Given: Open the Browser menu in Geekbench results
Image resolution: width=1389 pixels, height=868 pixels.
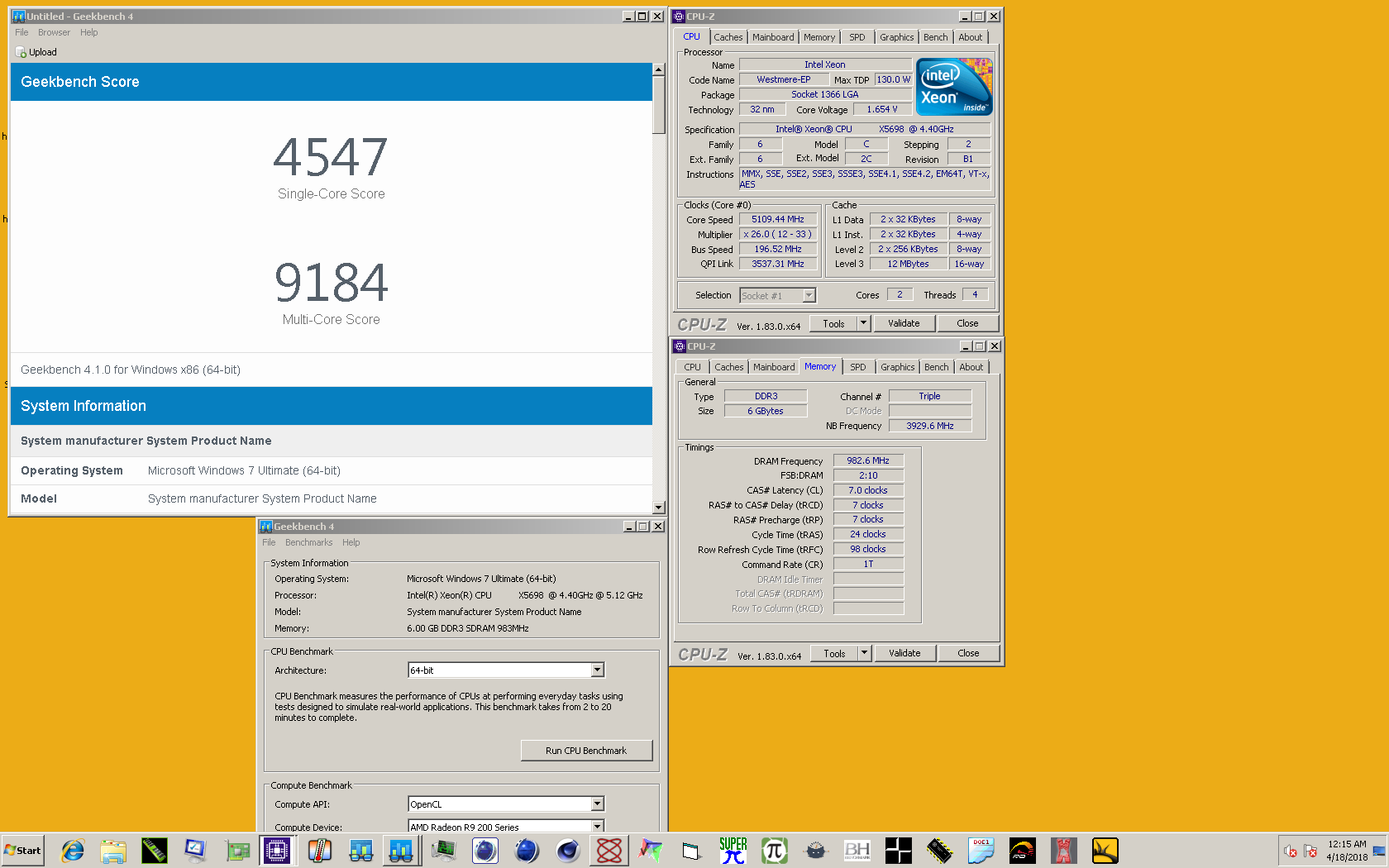Looking at the screenshot, I should (54, 32).
